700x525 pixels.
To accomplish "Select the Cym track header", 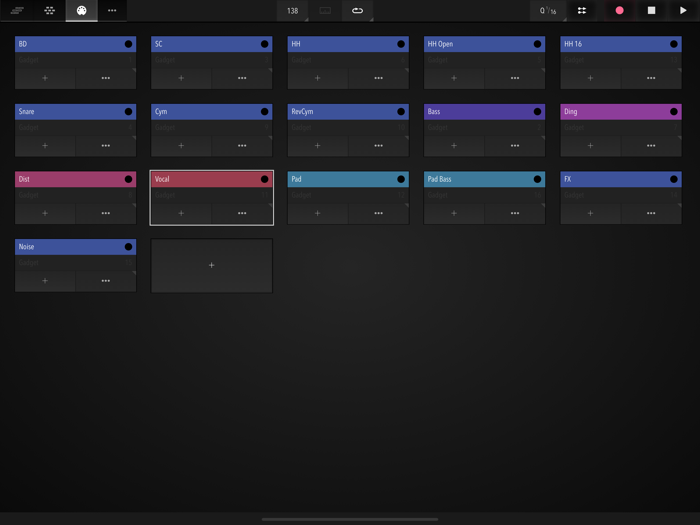I will (x=212, y=112).
